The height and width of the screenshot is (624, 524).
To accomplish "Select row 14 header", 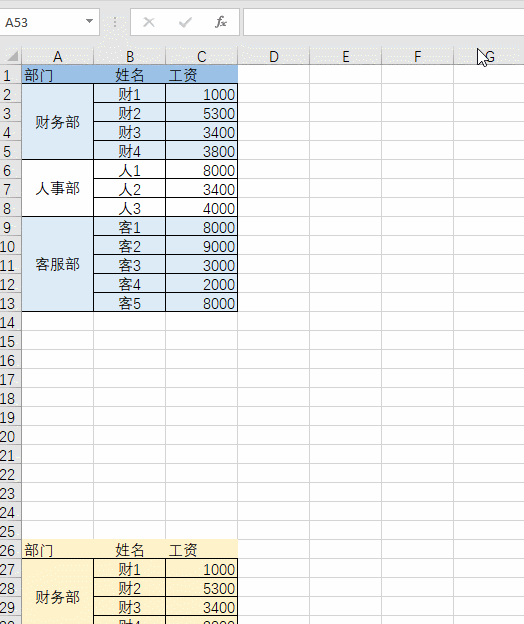I will 10,322.
